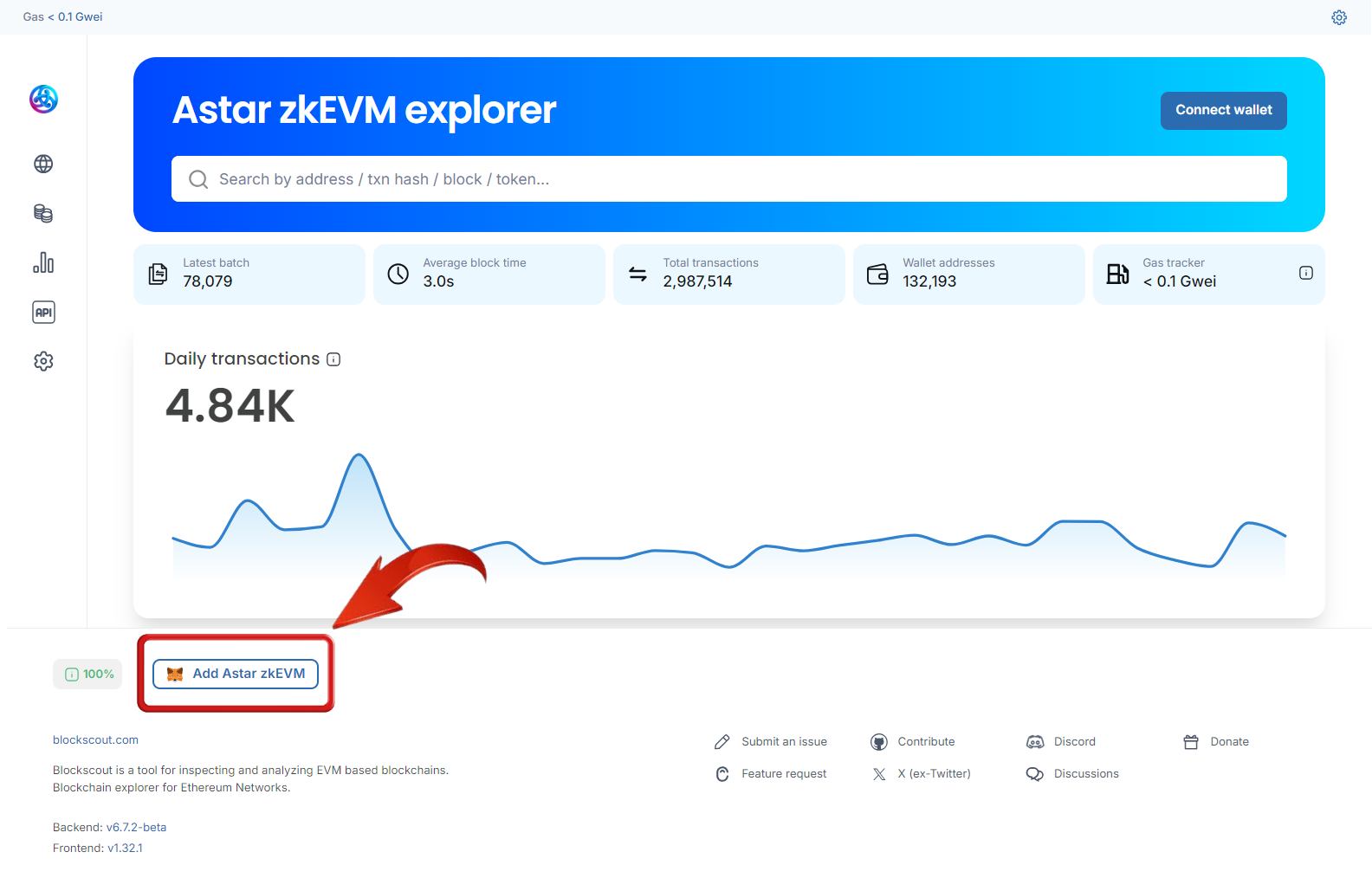1372x878 pixels.
Task: Open backend version v6.7.2-beta link
Action: coord(136,828)
